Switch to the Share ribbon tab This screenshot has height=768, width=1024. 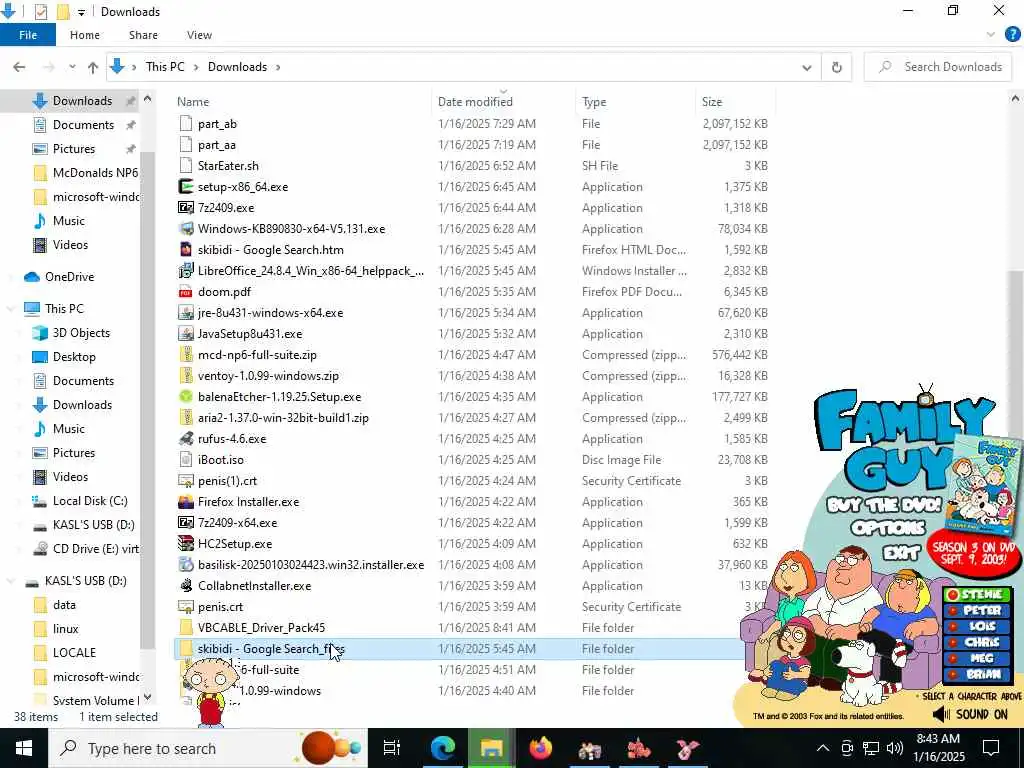[143, 35]
